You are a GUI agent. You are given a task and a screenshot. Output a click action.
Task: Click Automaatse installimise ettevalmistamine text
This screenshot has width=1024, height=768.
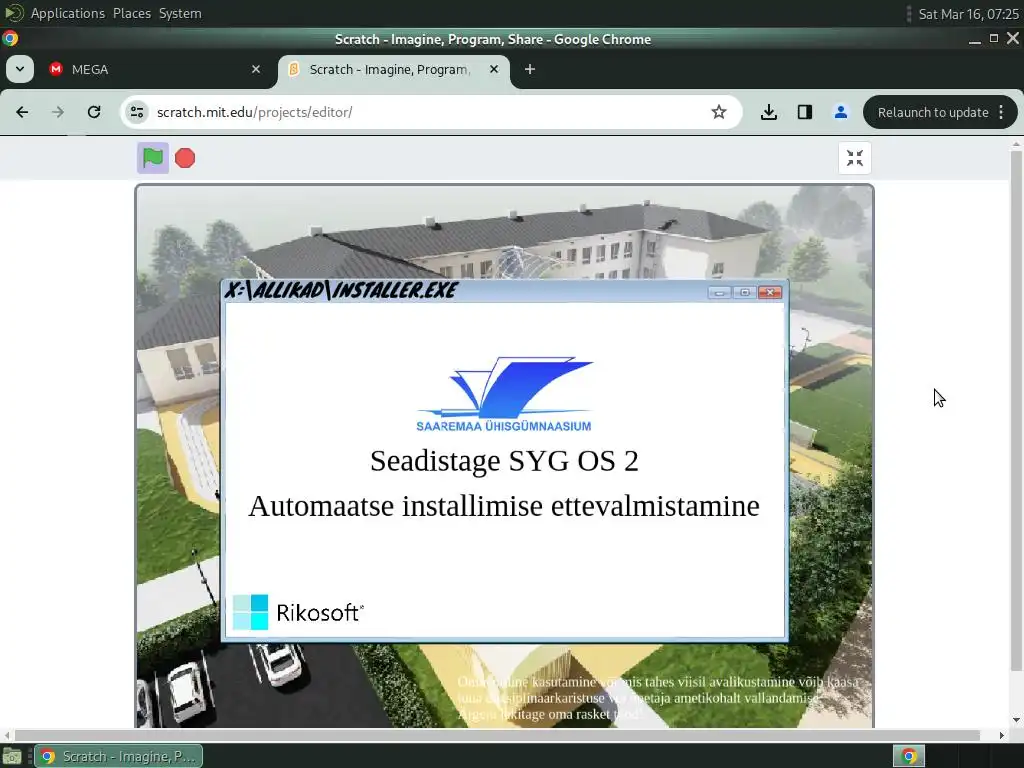pyautogui.click(x=504, y=506)
